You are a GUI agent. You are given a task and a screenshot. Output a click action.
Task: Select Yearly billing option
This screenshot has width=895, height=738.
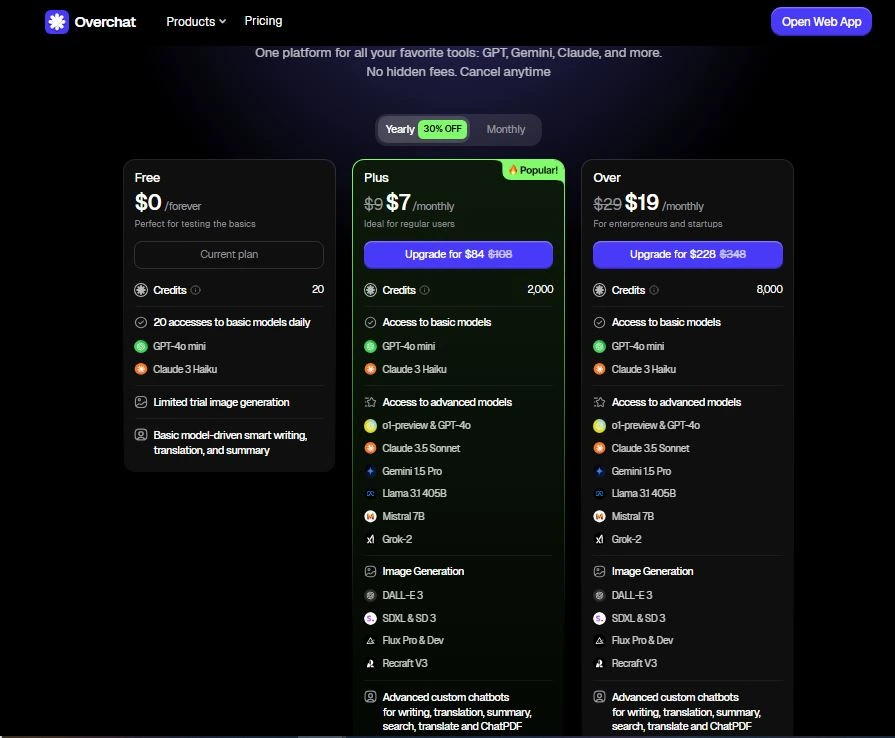(x=401, y=129)
